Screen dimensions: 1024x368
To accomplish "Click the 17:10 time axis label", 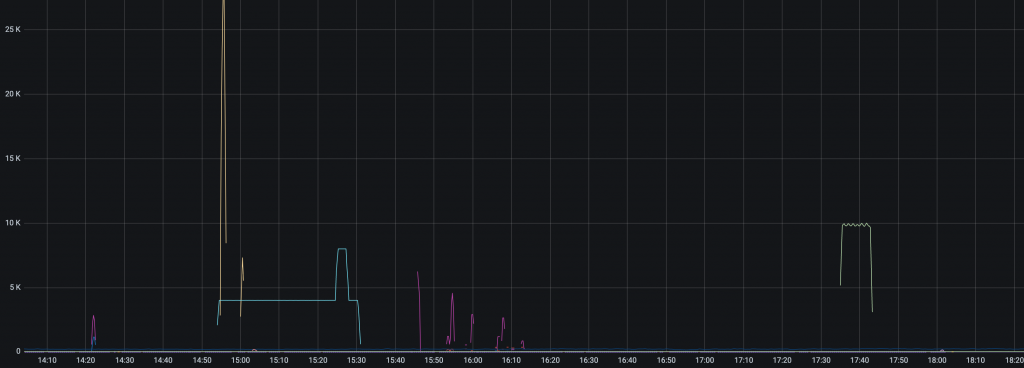I will coord(743,360).
